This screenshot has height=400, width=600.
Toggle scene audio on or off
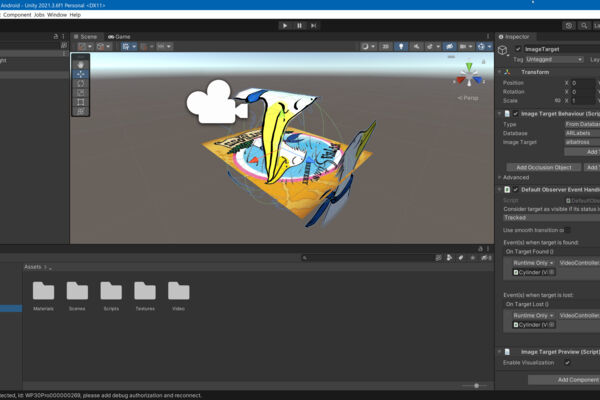(x=416, y=46)
